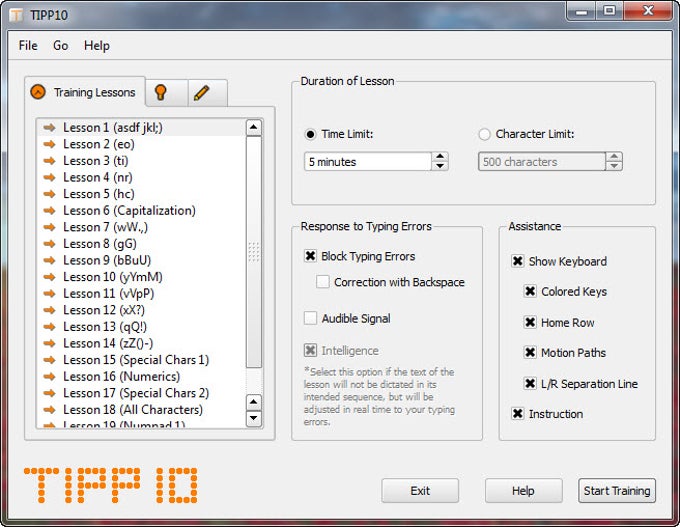Image resolution: width=680 pixels, height=527 pixels.
Task: Open the Go menu
Action: click(61, 46)
